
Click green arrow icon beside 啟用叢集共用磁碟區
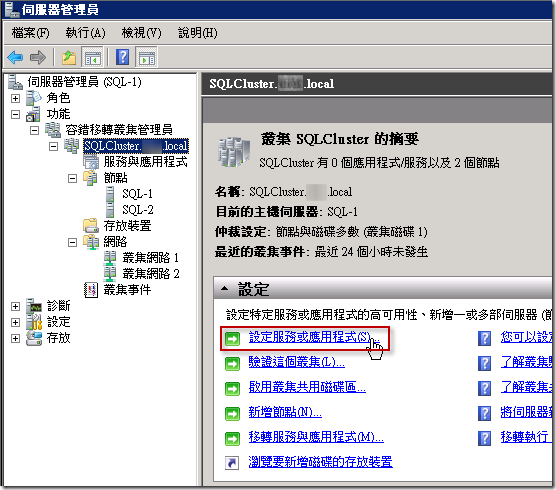pos(233,389)
